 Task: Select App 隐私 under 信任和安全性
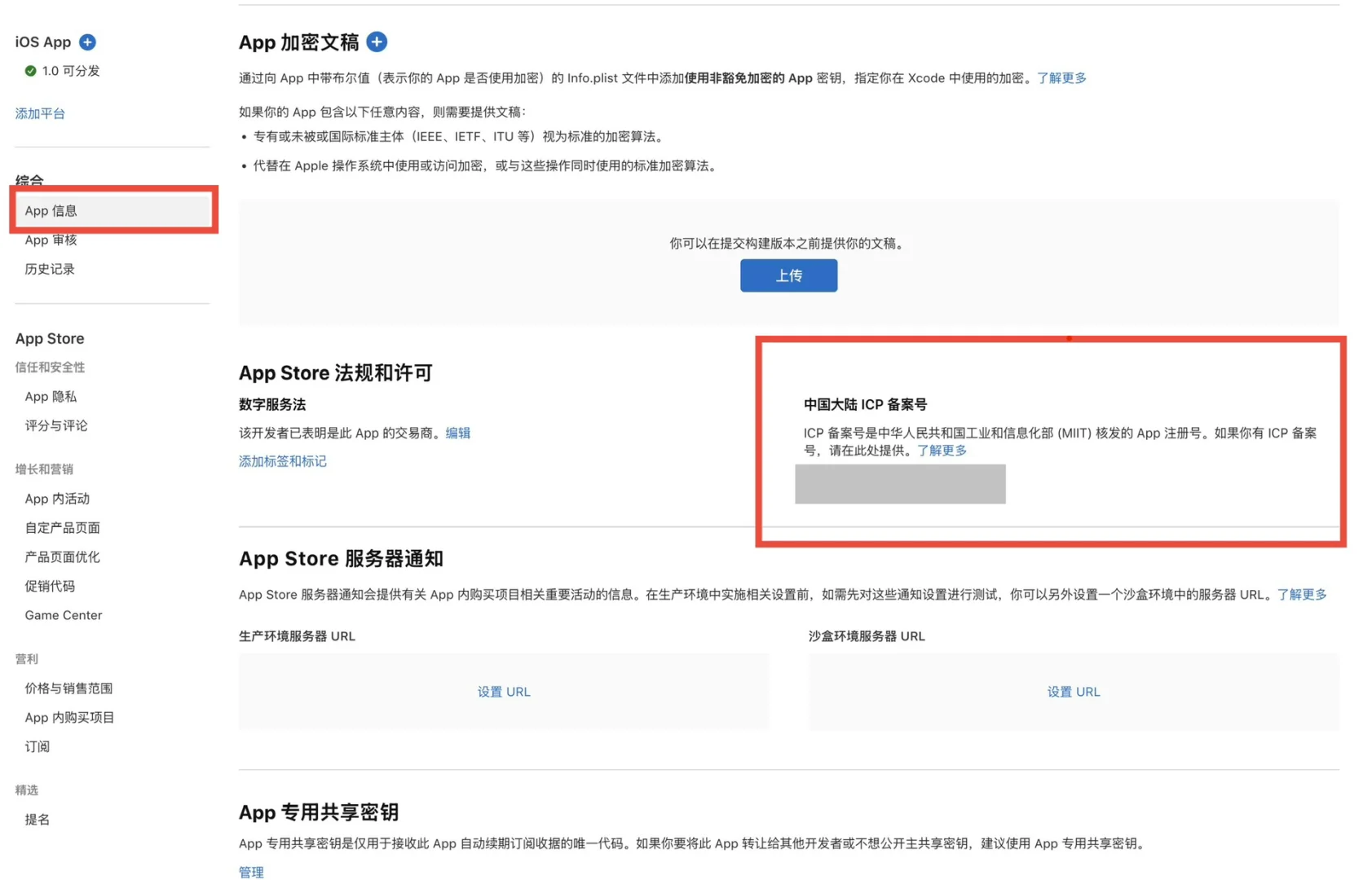click(51, 397)
